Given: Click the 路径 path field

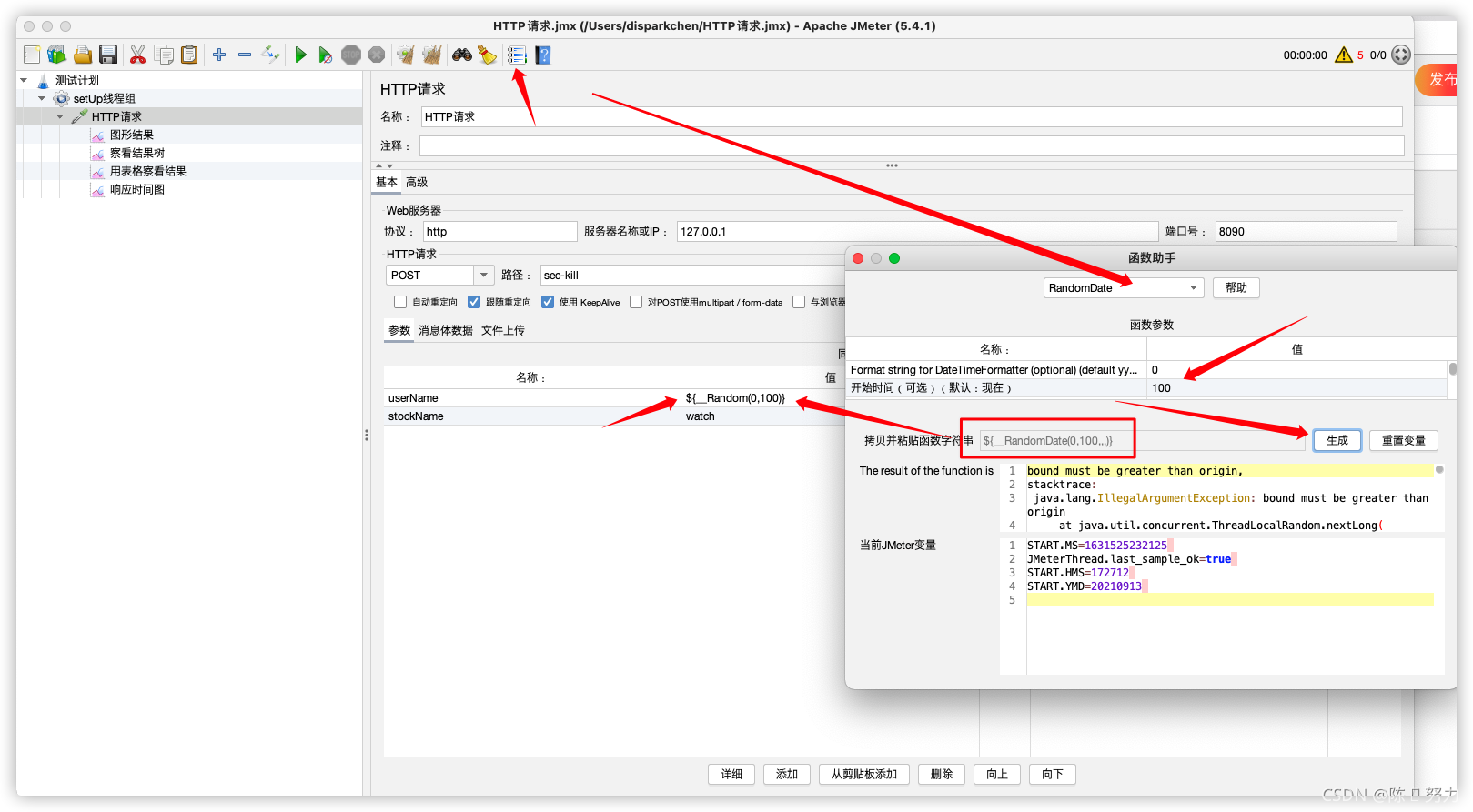Looking at the screenshot, I should (x=693, y=275).
